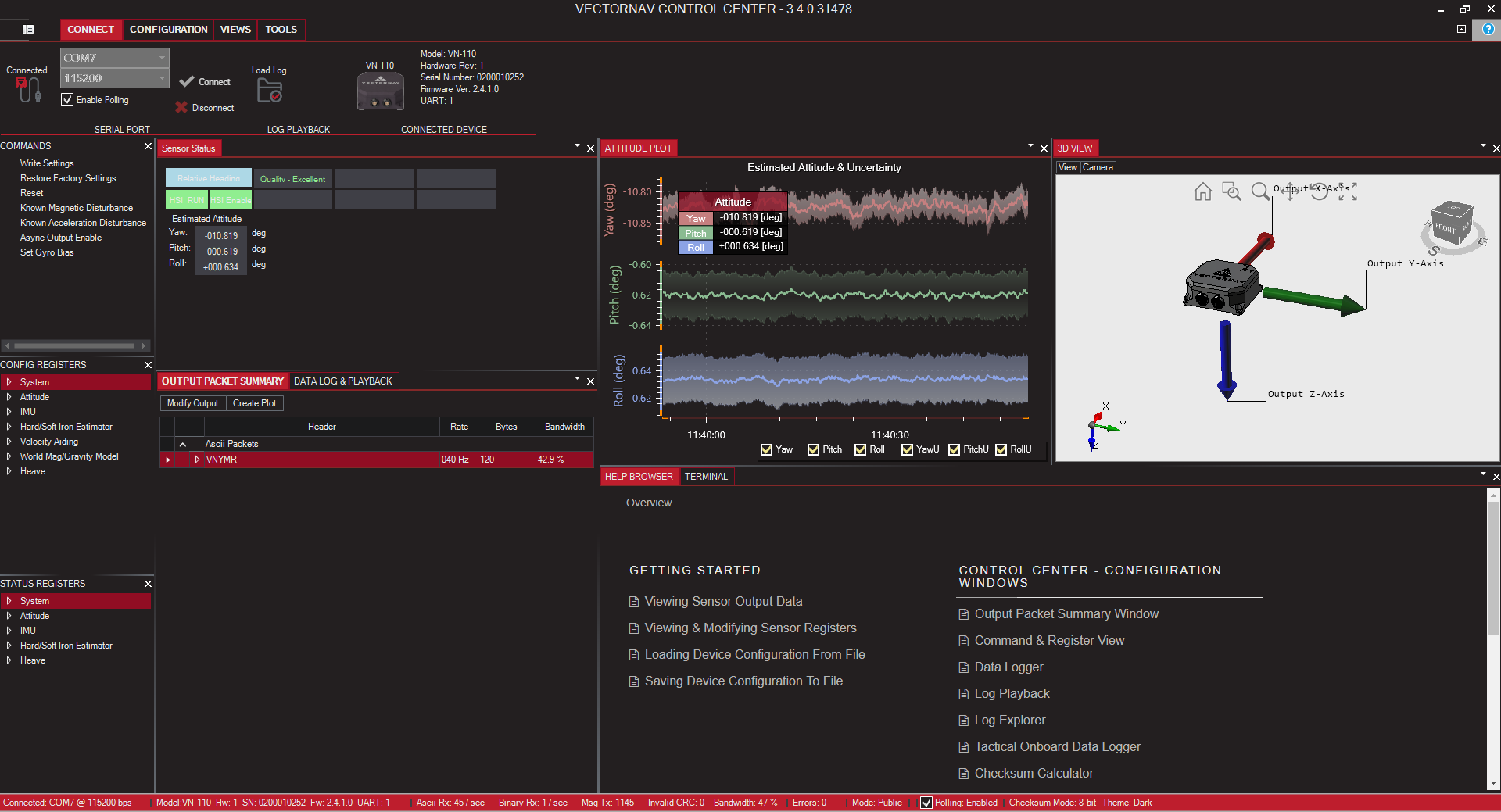This screenshot has height=812, width=1501.
Task: Click Known Magnetic Disturbance command
Action: [x=77, y=208]
